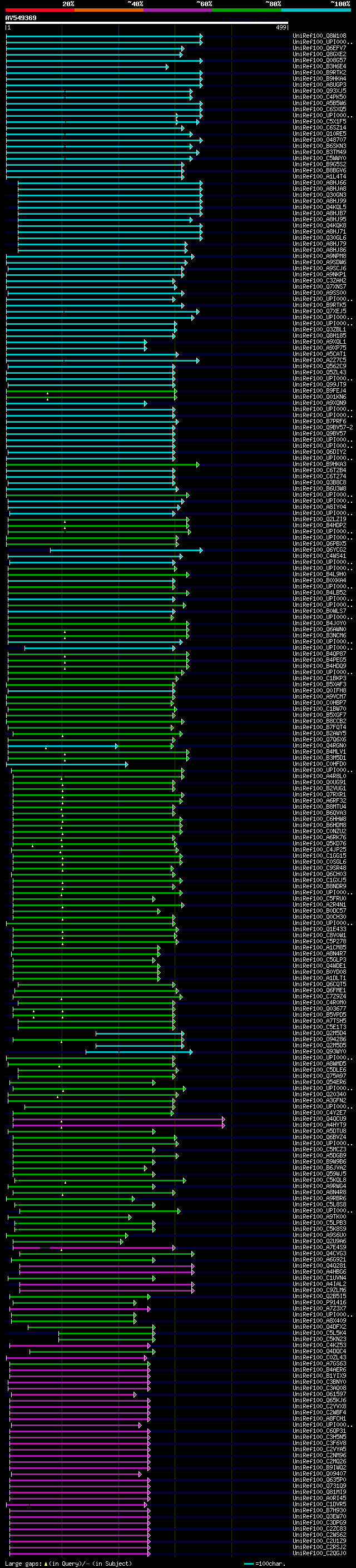Open hit UniRef100_Q8W108
Image resolution: width=356 pixels, height=1568 pixels.
pyautogui.click(x=319, y=36)
